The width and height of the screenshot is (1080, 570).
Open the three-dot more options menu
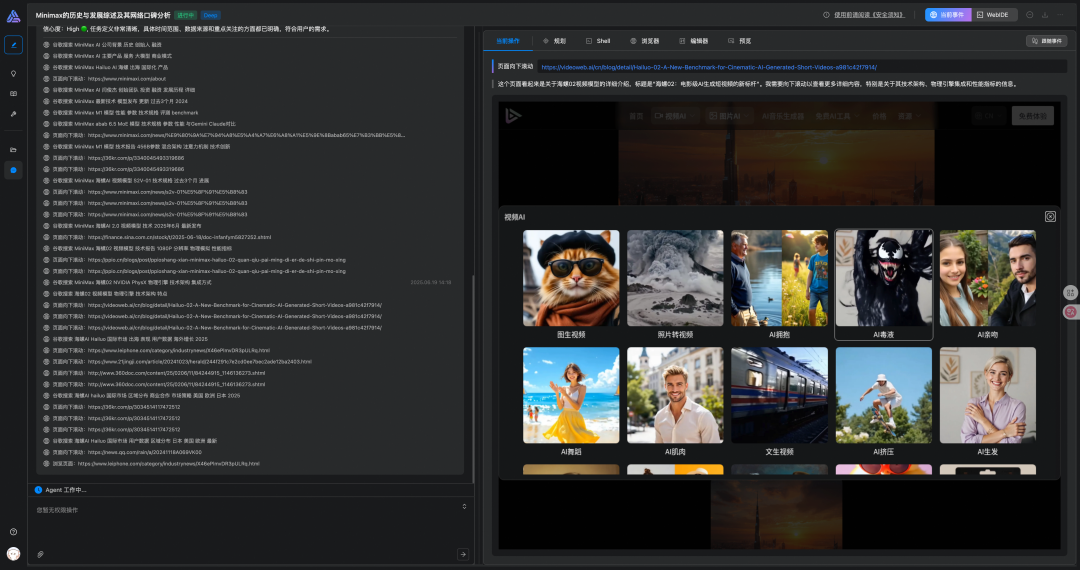tap(1060, 15)
